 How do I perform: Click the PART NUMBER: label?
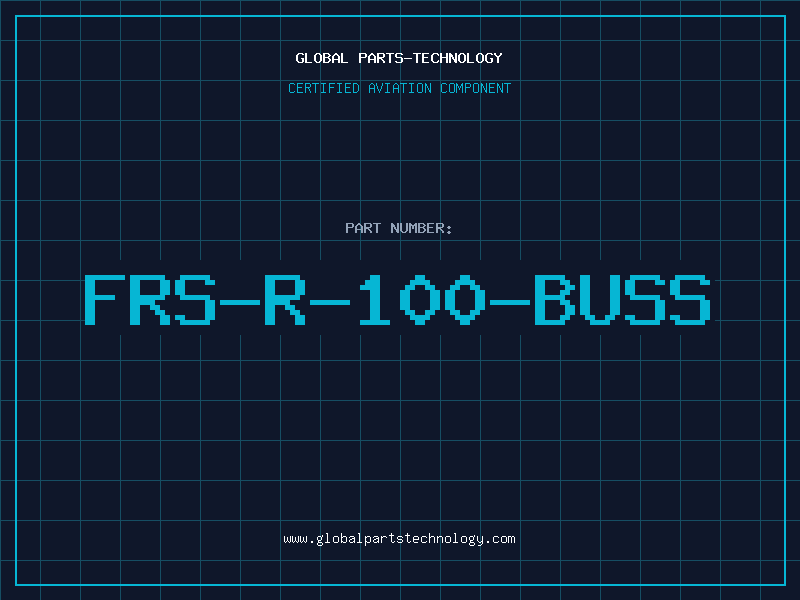[399, 228]
